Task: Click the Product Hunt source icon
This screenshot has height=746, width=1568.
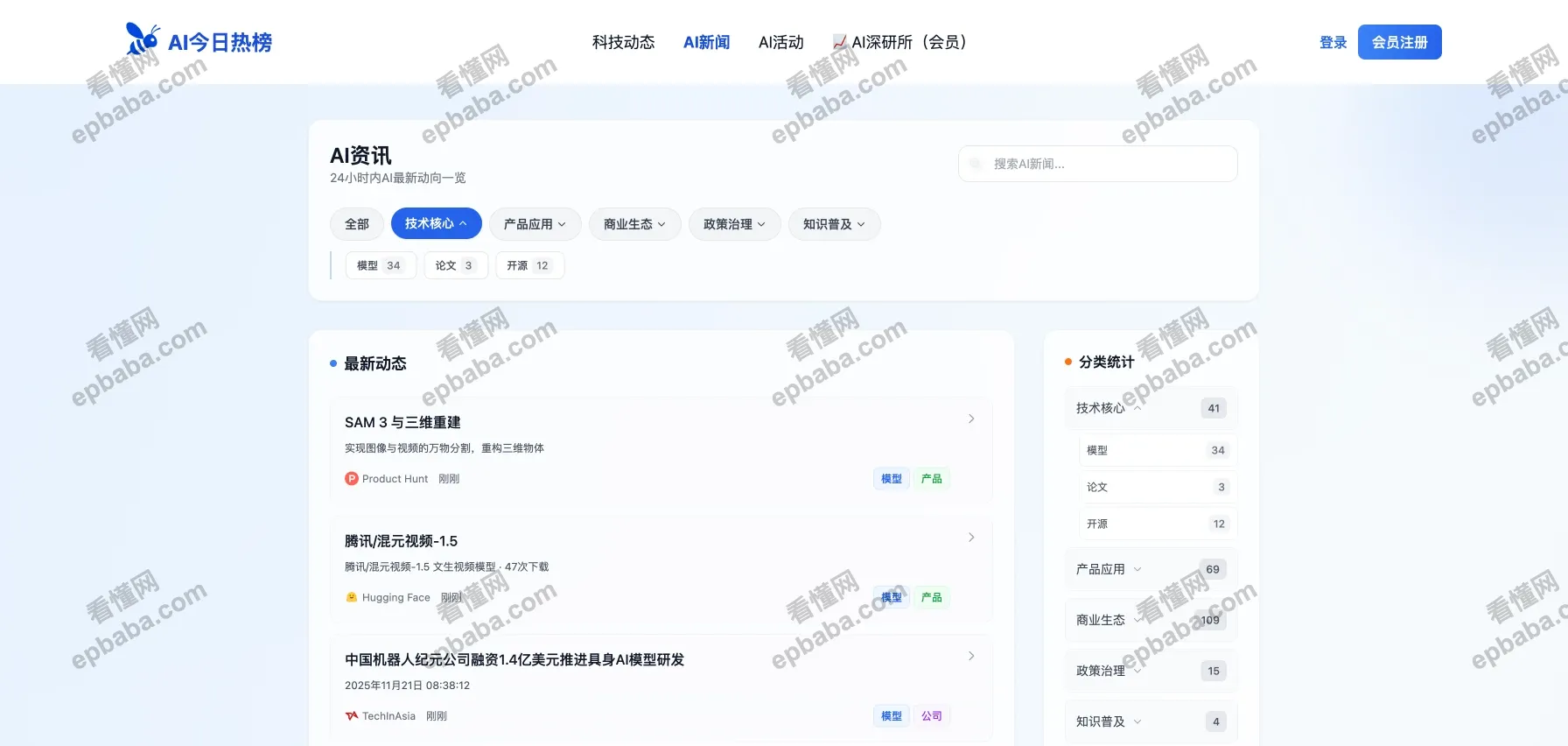Action: pos(352,479)
